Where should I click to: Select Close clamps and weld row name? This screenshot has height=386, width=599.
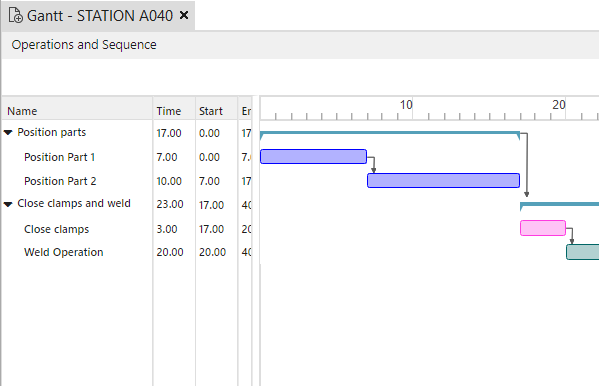pyautogui.click(x=74, y=203)
